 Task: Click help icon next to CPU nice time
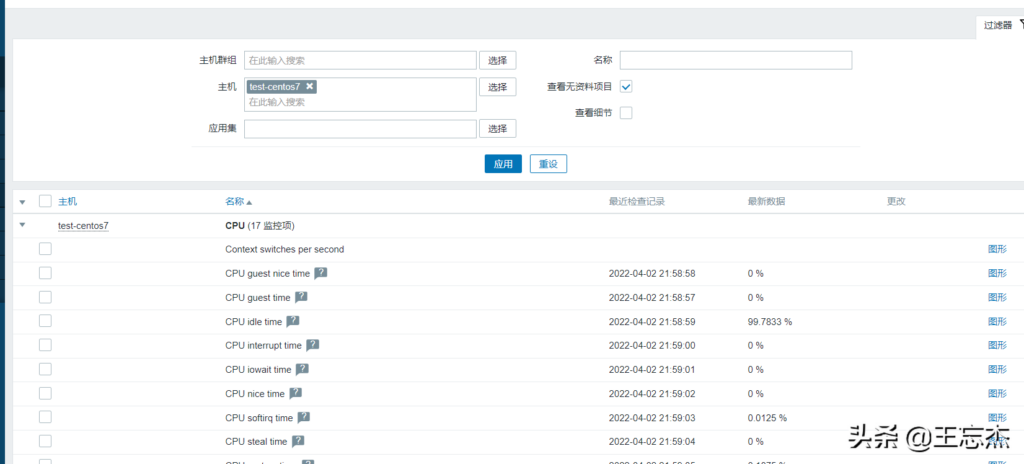[x=296, y=393]
